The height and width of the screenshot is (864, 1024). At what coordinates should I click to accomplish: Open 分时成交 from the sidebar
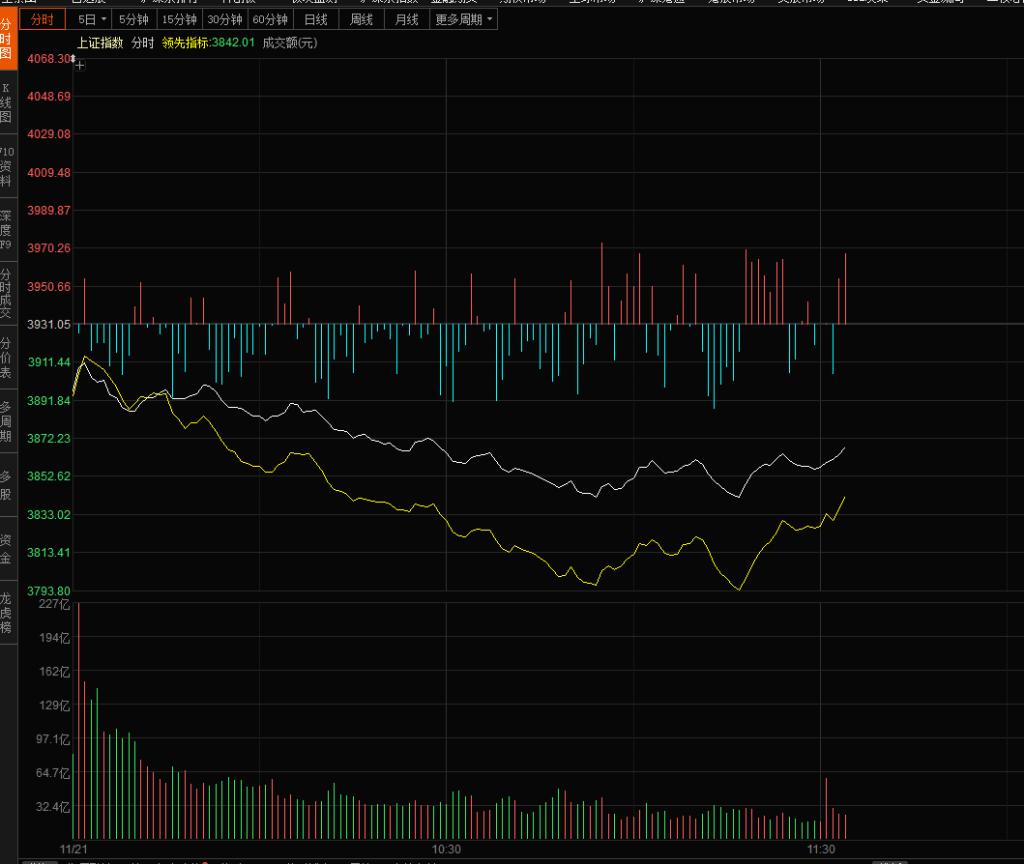[7, 293]
